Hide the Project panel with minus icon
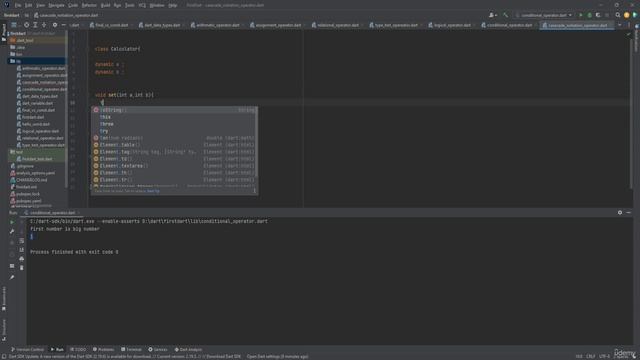The image size is (640, 360). click(64, 25)
